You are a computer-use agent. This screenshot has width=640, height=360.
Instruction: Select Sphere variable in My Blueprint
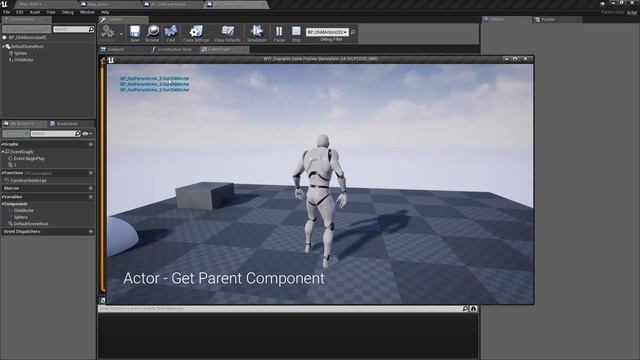coord(21,217)
